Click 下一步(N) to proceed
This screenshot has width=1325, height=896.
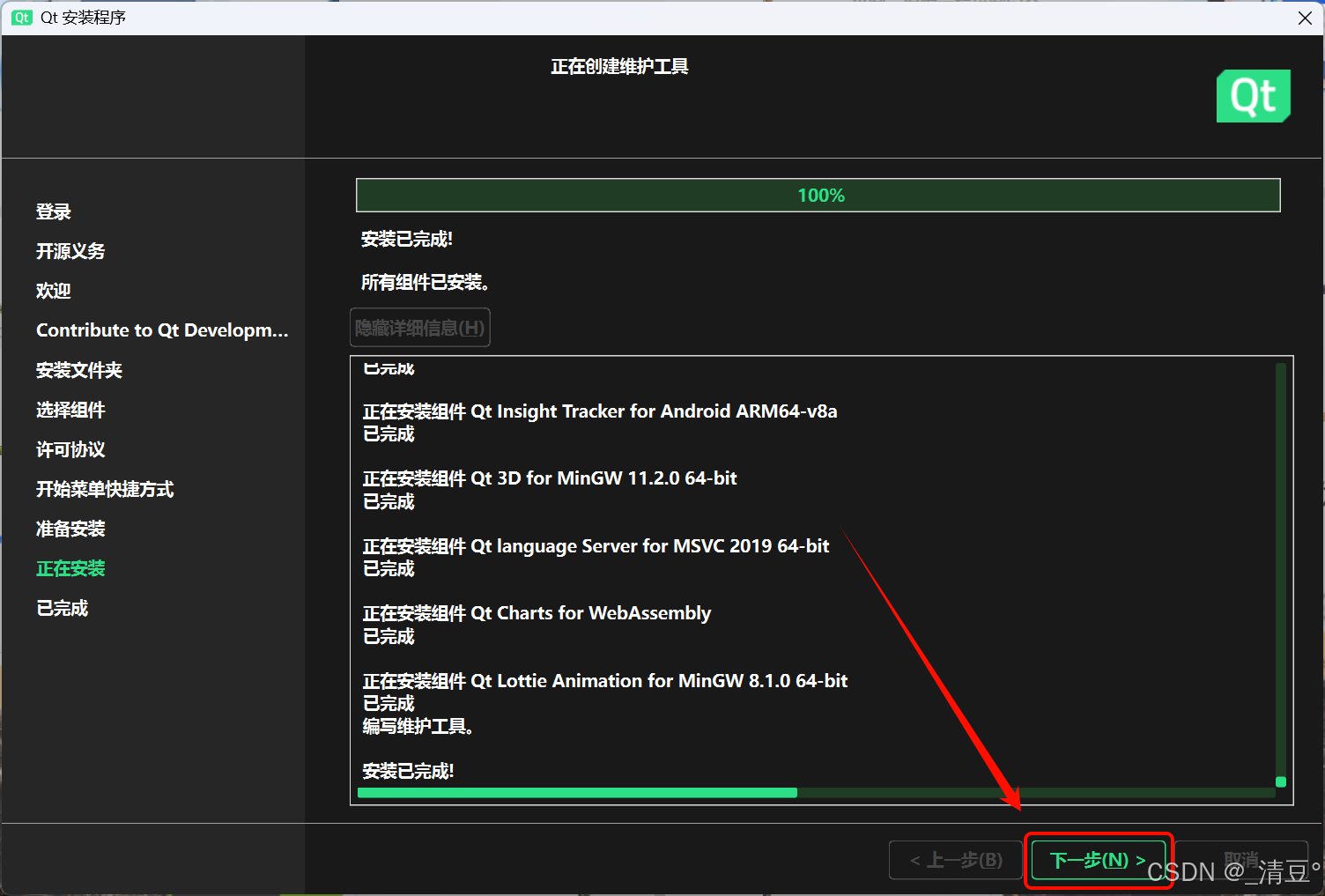pyautogui.click(x=1098, y=860)
